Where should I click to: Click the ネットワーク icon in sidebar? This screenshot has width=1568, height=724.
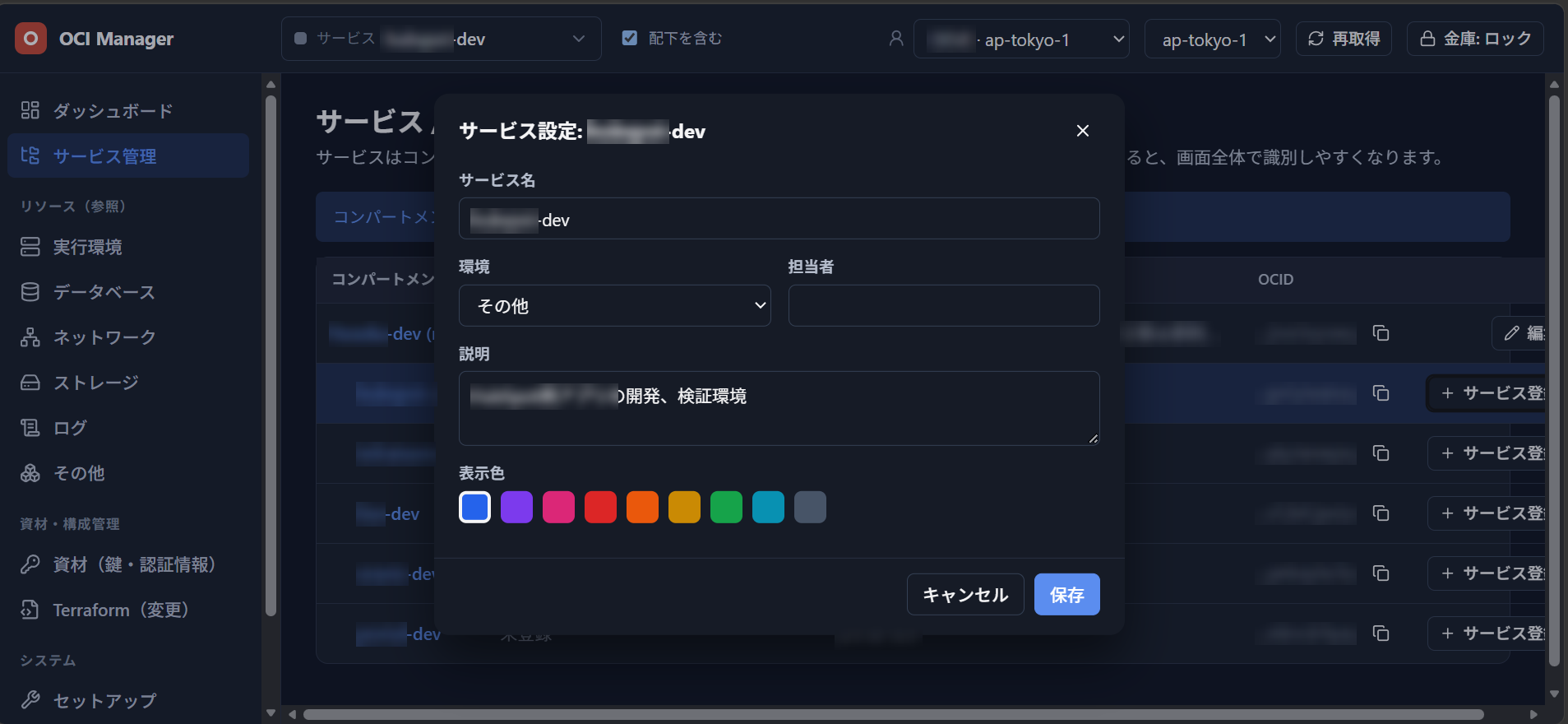pyautogui.click(x=30, y=337)
